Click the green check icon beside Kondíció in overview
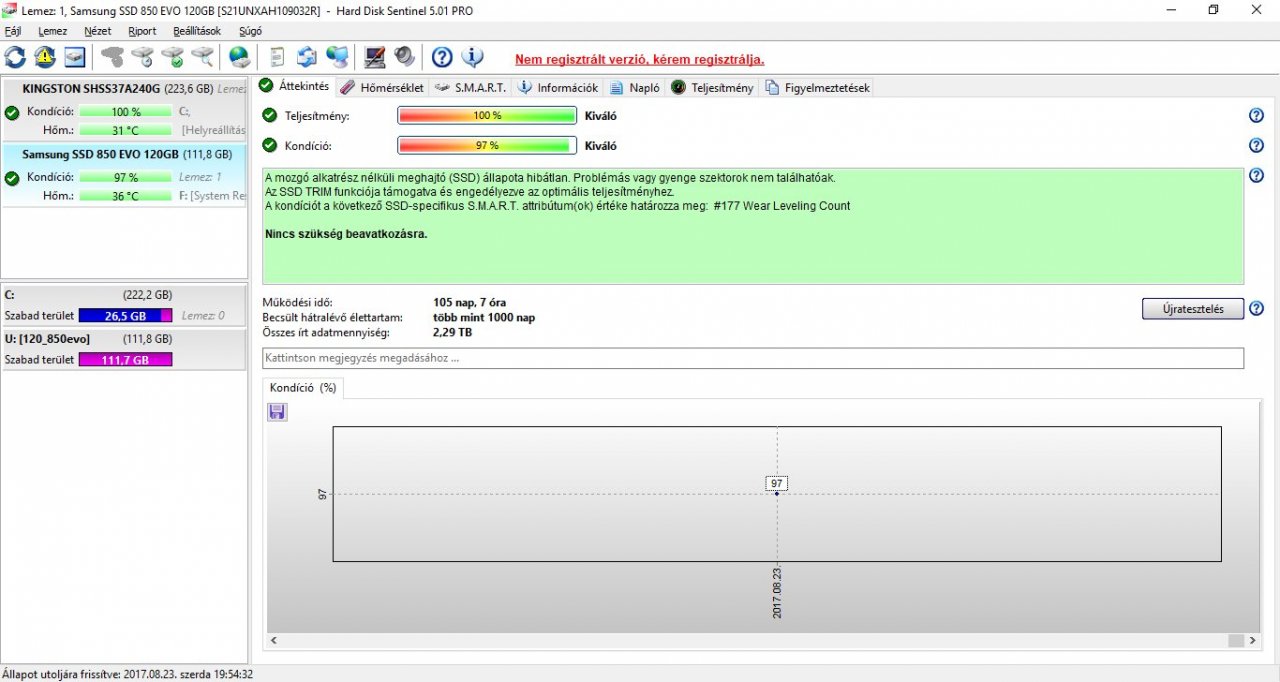This screenshot has width=1280, height=682. coord(269,146)
